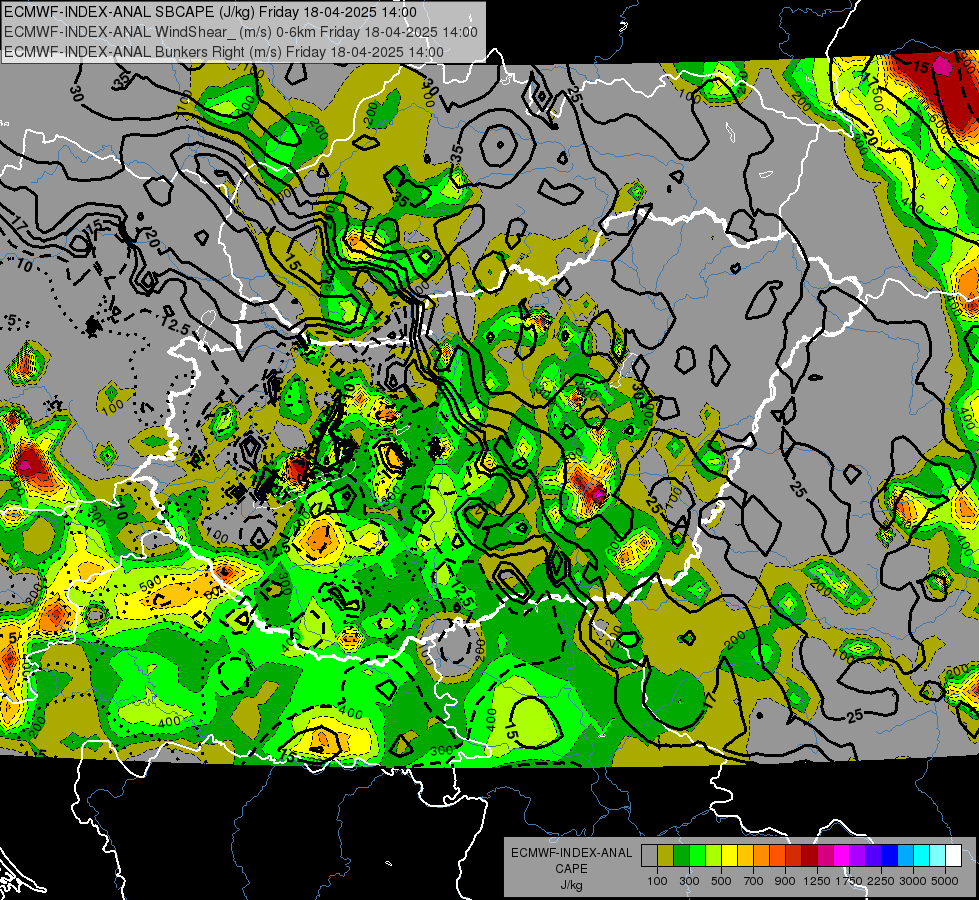This screenshot has height=900, width=979.
Task: Click the legend value 1750
Action: (x=850, y=881)
